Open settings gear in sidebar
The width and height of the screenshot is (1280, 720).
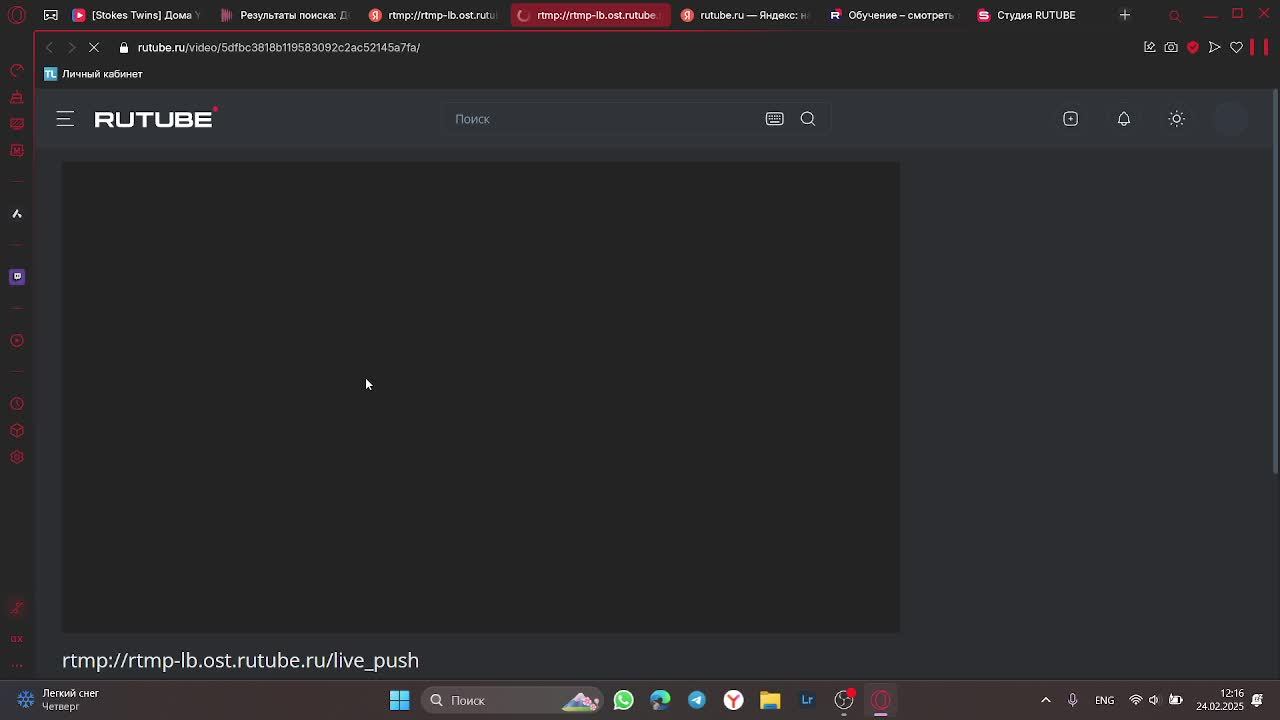click(17, 457)
